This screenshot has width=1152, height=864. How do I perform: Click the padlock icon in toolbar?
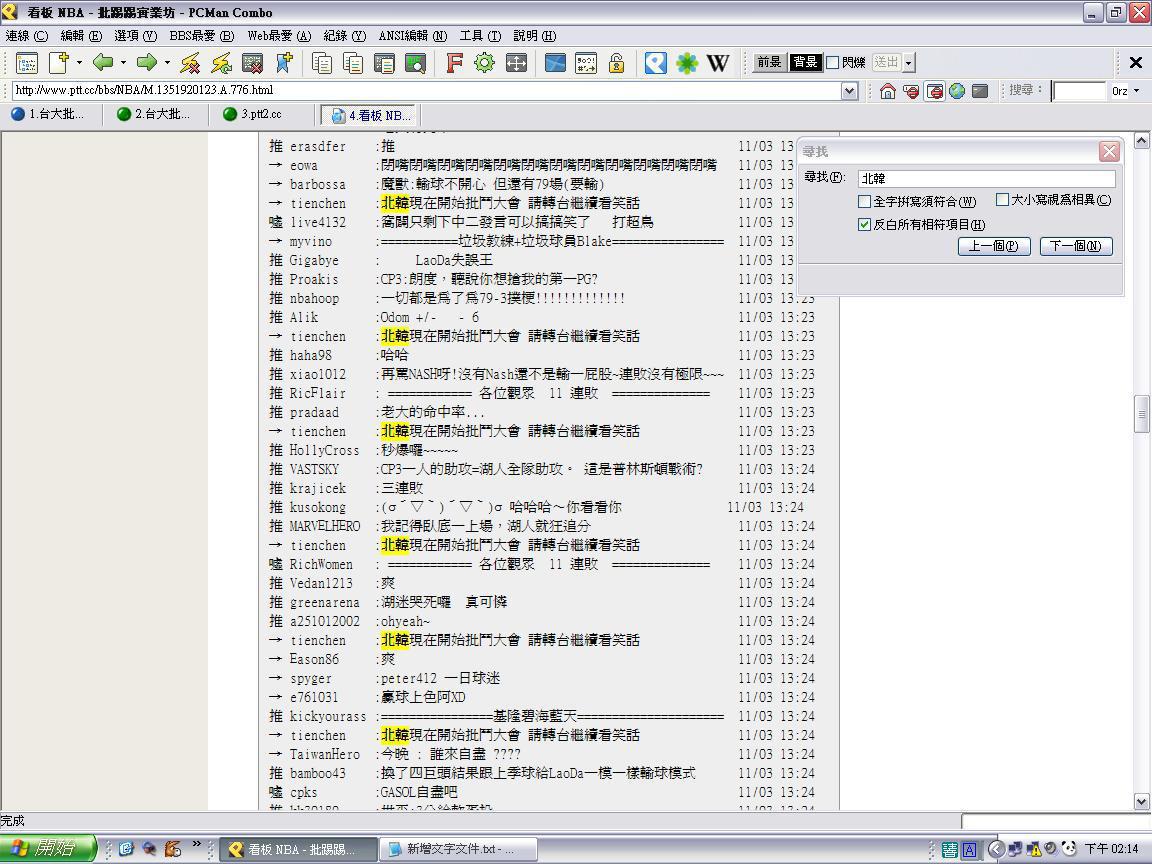[x=616, y=63]
